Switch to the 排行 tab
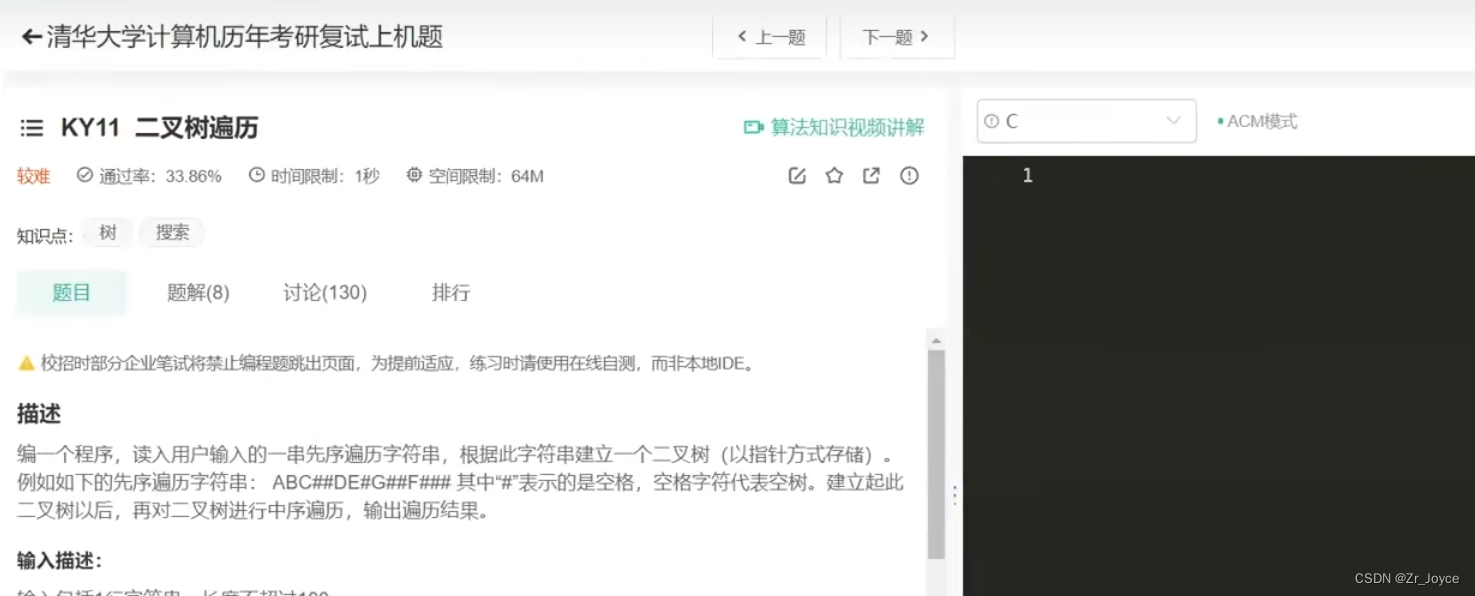The width and height of the screenshot is (1475, 596). pos(451,293)
